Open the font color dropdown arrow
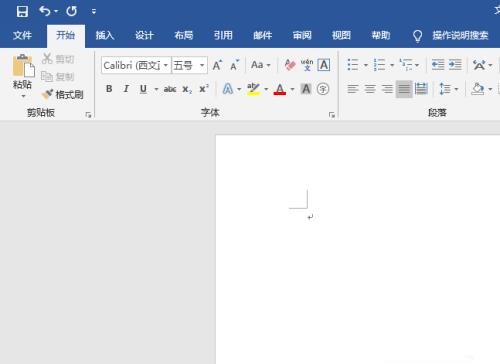 292,89
